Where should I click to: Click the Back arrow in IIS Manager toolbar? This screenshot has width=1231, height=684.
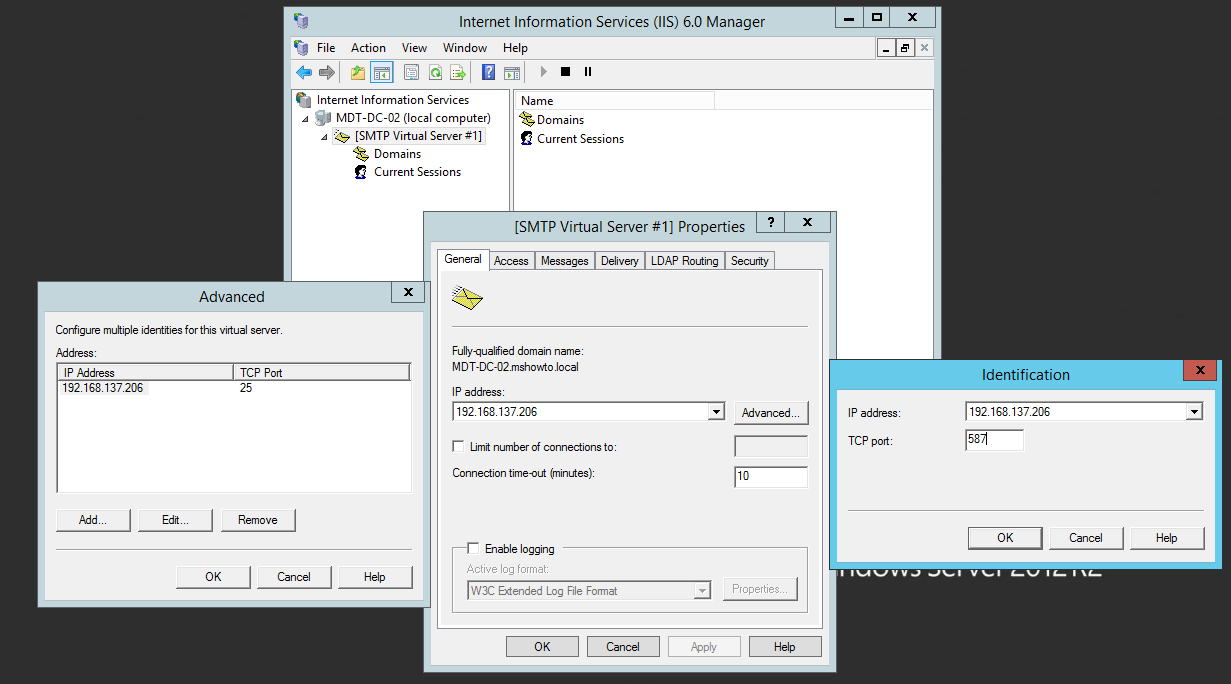304,72
